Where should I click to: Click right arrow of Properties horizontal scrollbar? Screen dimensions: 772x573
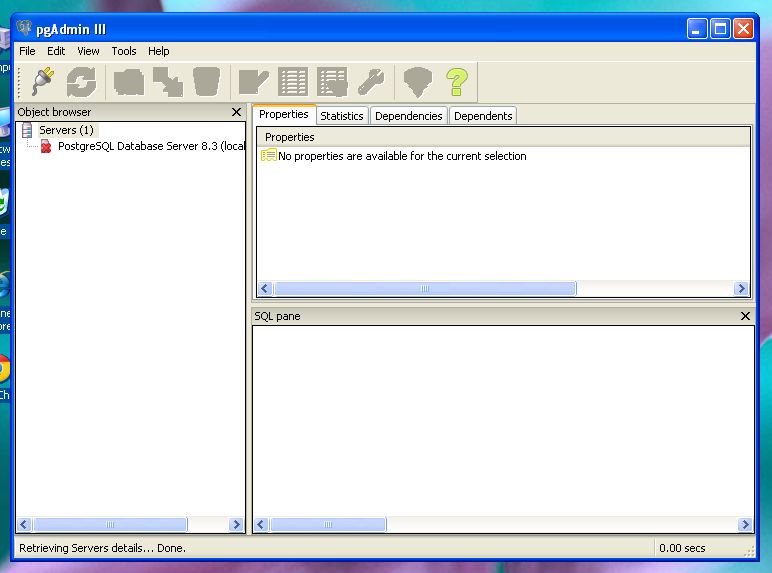pyautogui.click(x=741, y=289)
